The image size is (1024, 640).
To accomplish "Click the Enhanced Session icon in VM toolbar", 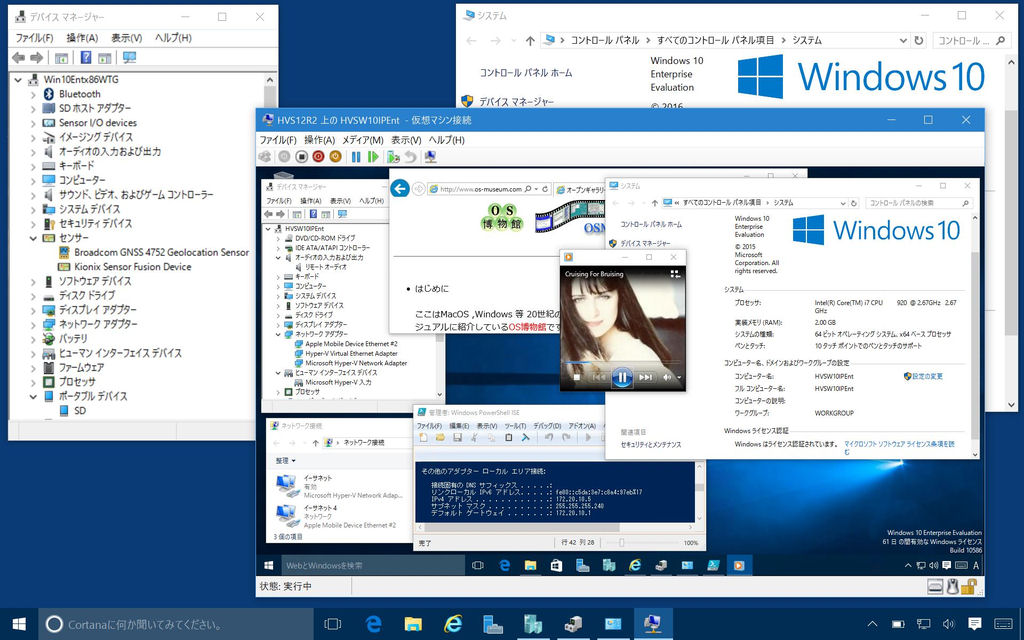I will coord(430,157).
